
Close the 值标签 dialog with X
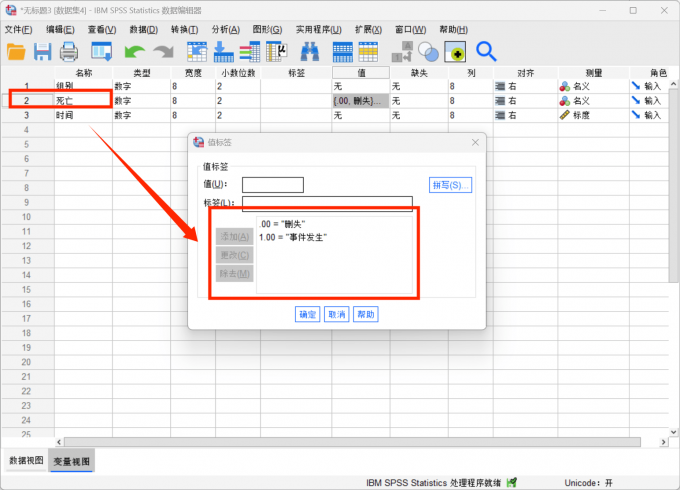point(473,144)
